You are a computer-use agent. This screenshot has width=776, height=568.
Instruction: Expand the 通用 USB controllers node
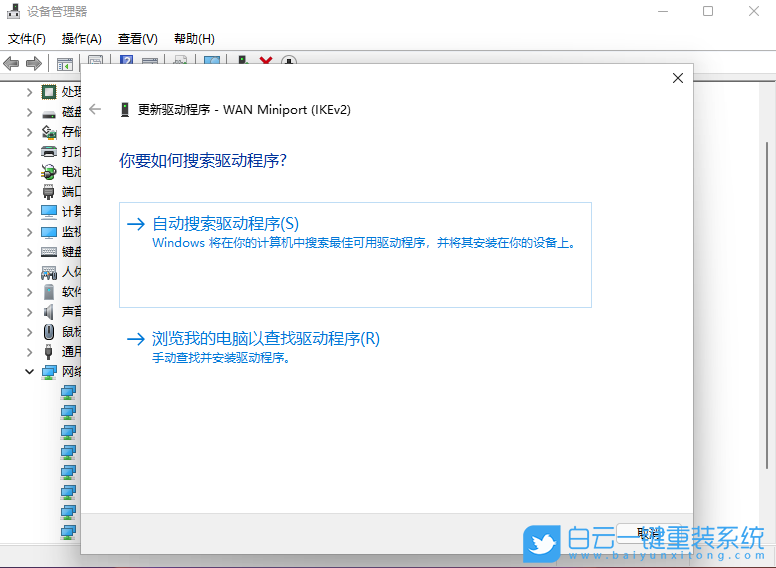30,352
